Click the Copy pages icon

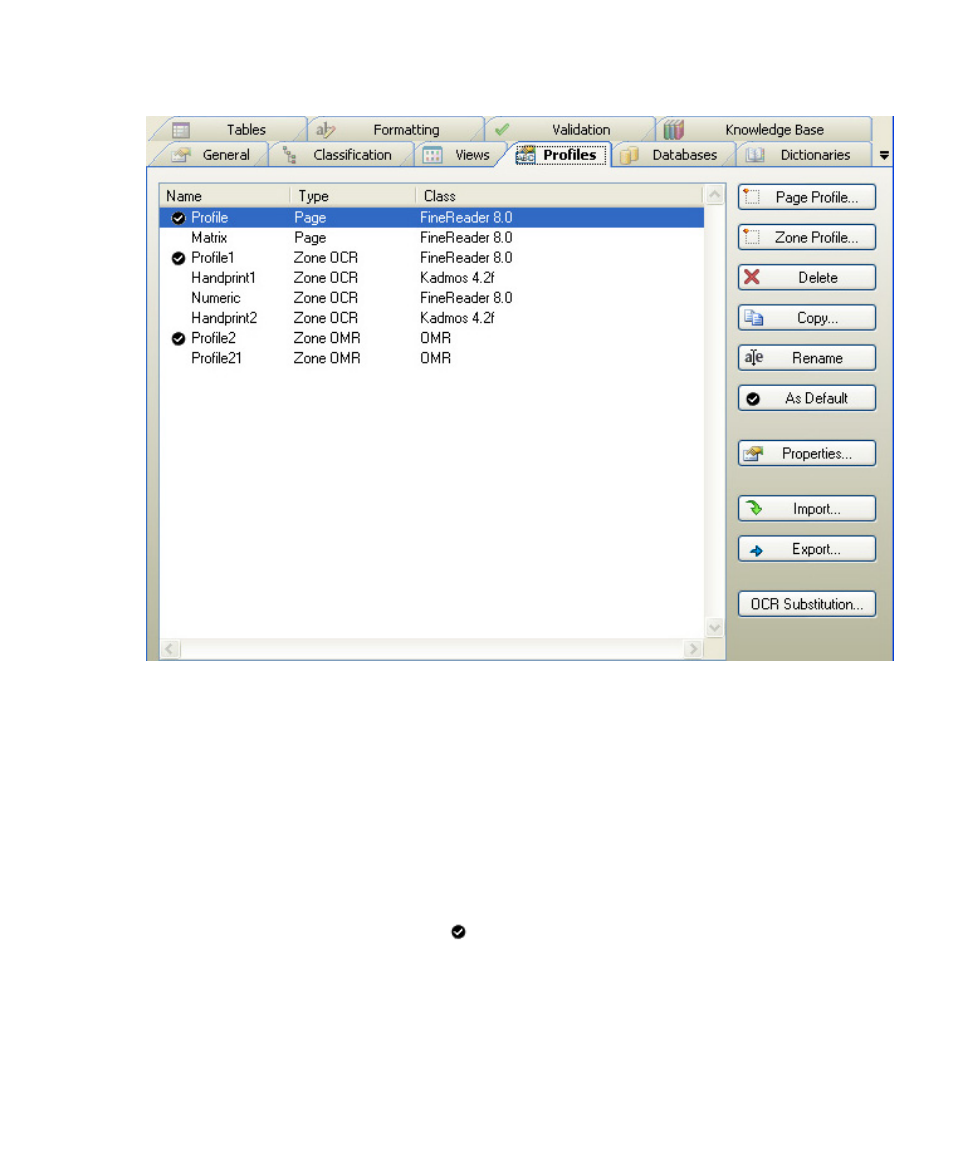754,318
